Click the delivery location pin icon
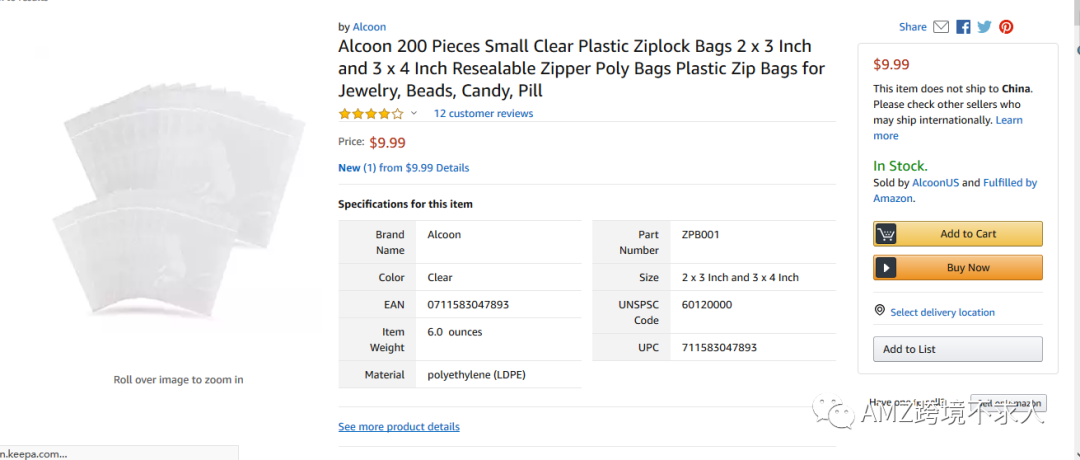Viewport: 1080px width, 460px height. [880, 311]
